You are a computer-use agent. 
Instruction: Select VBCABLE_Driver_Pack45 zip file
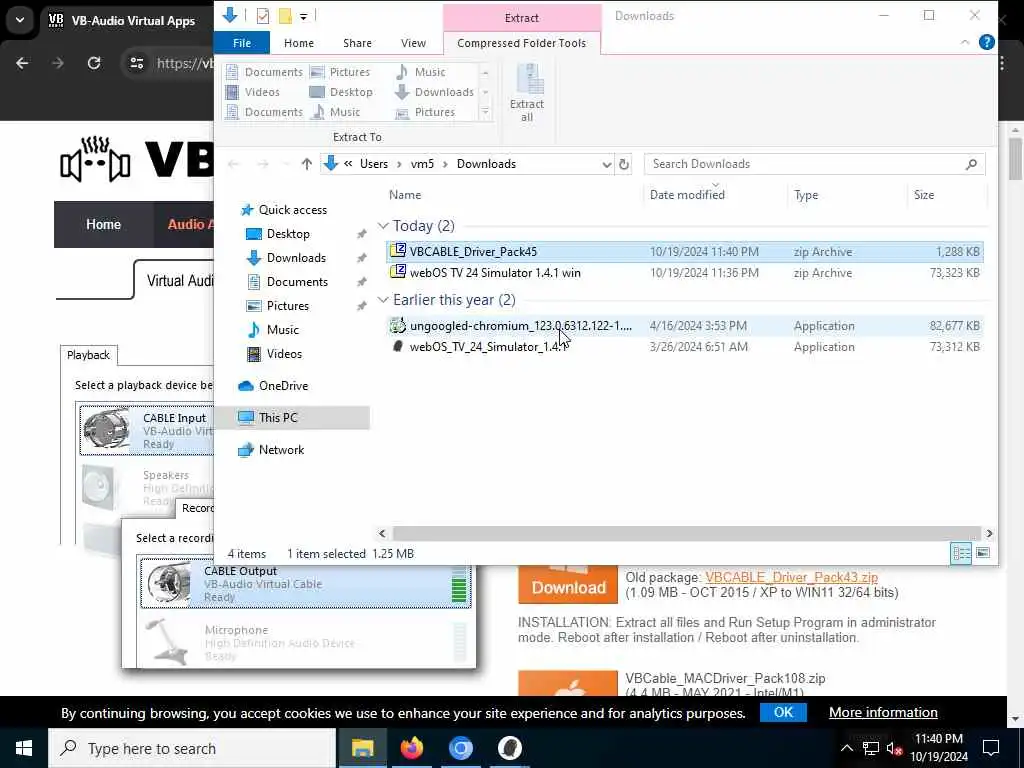(684, 251)
